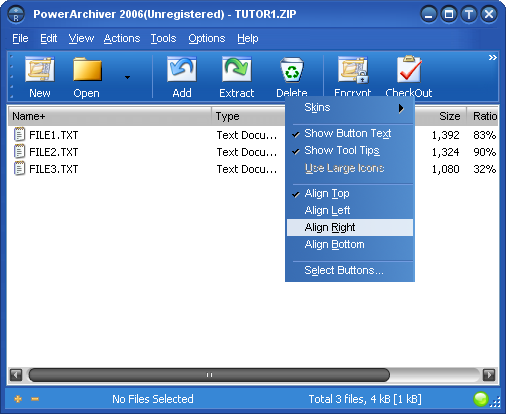Click the green status light icon

pyautogui.click(x=481, y=399)
